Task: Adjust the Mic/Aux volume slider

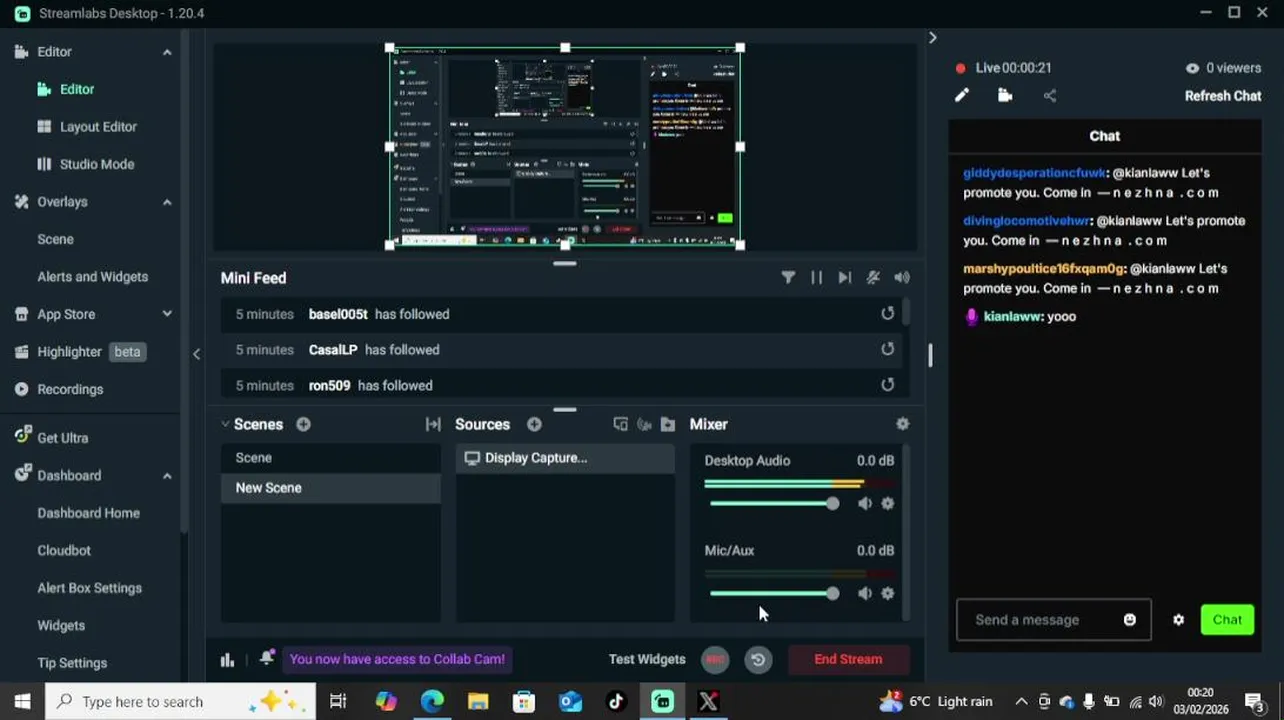Action: (774, 594)
